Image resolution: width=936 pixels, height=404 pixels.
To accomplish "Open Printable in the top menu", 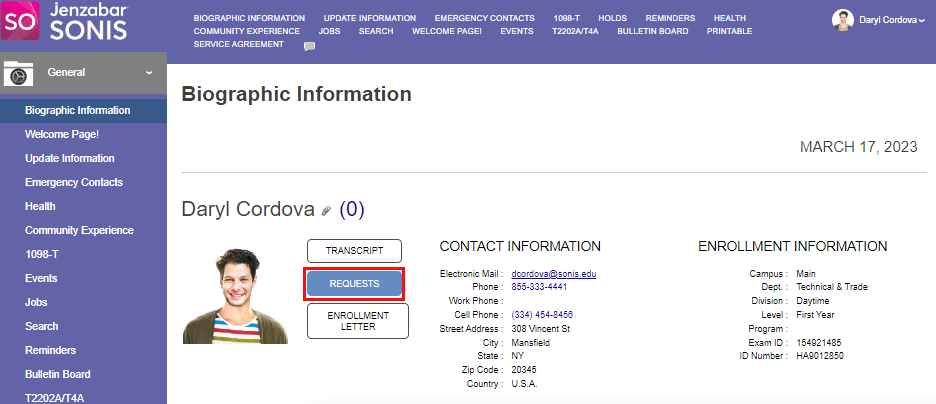I will tap(729, 31).
